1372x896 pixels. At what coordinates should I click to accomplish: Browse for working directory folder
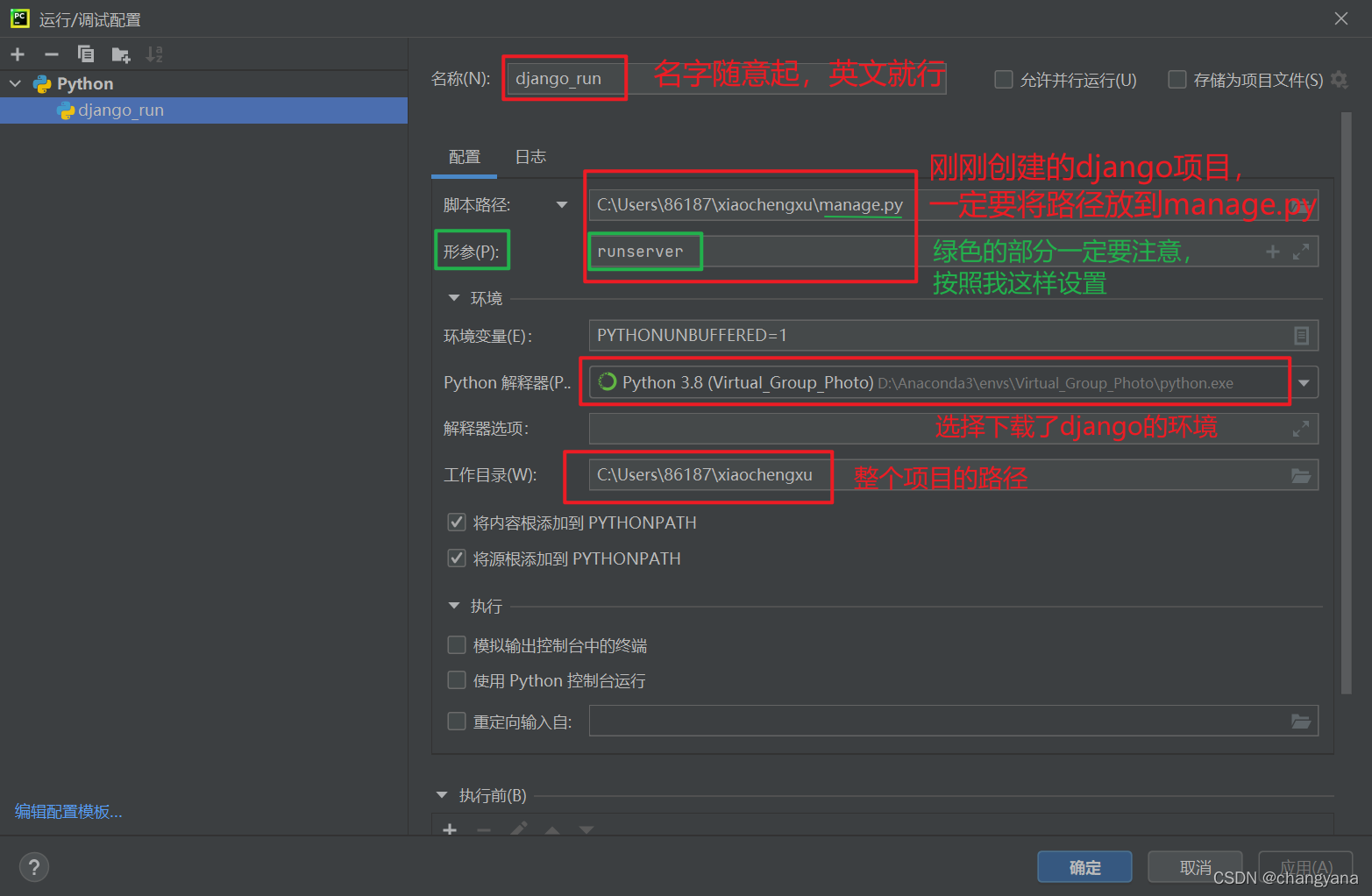point(1301,475)
